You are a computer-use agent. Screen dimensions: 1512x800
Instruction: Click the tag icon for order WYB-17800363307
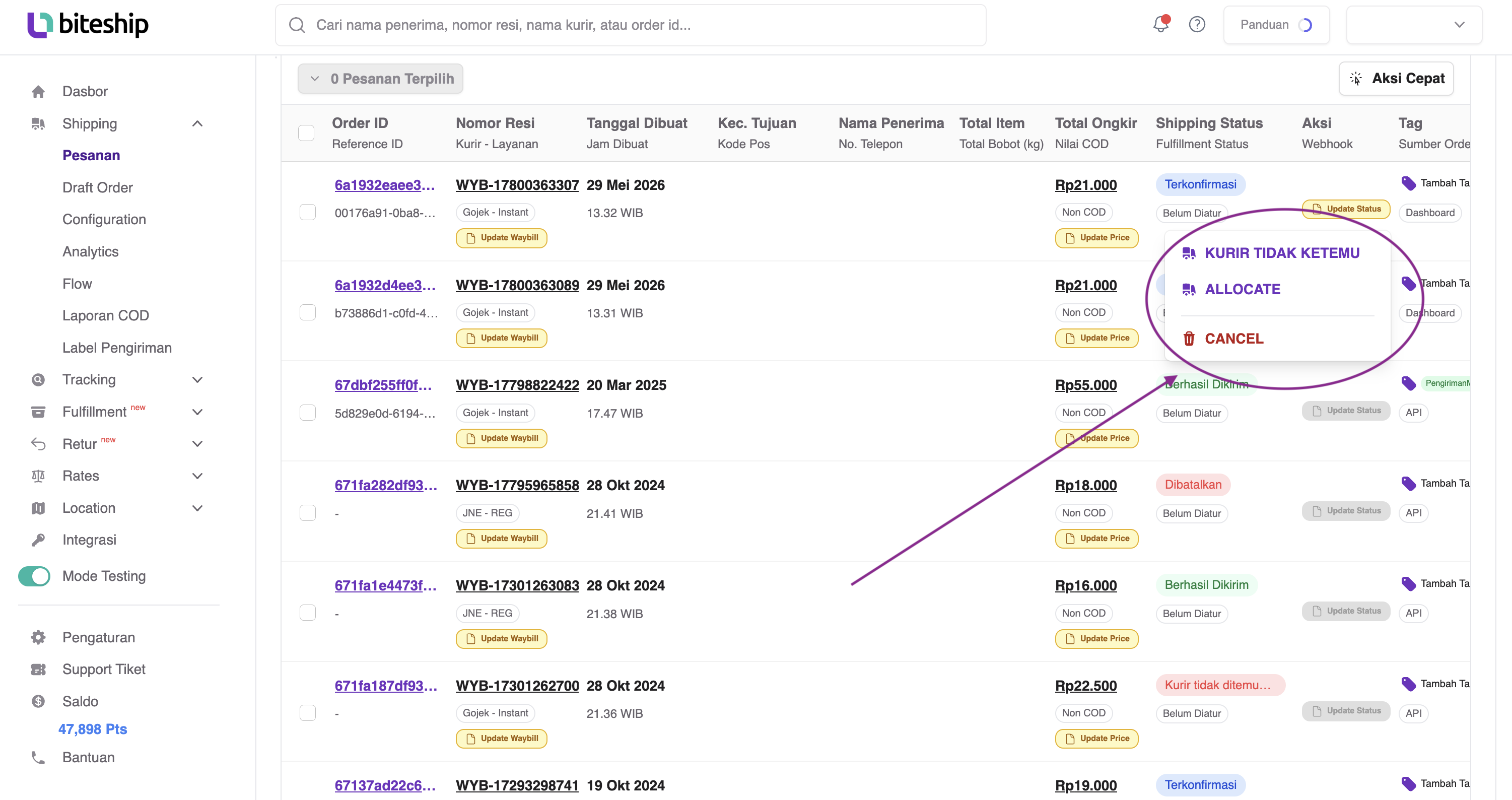tap(1409, 183)
